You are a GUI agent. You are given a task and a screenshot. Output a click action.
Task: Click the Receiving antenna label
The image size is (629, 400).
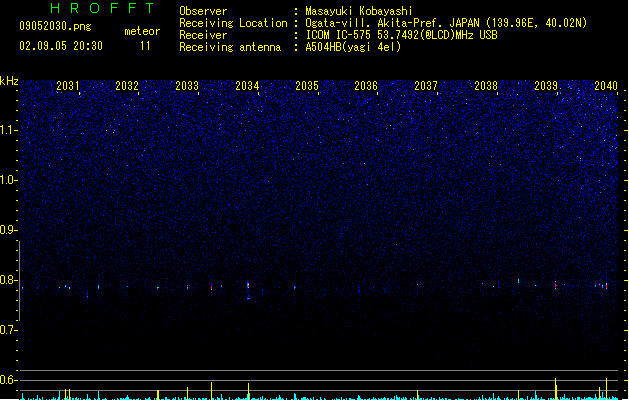(x=230, y=47)
